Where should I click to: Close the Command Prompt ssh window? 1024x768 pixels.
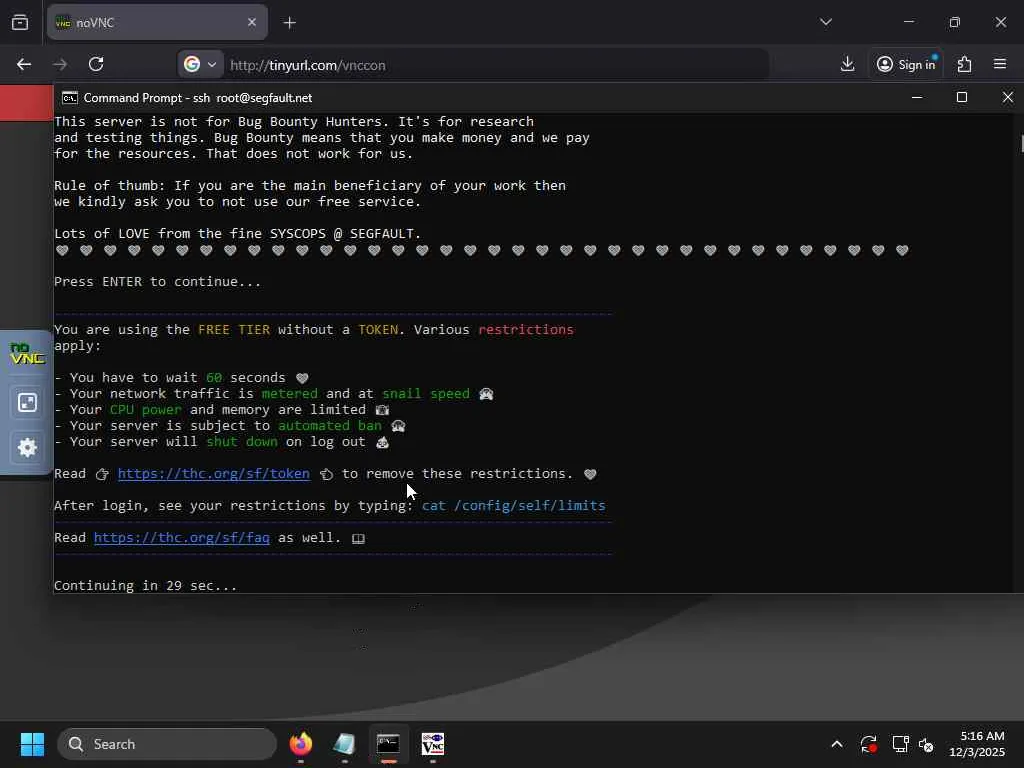(1007, 97)
